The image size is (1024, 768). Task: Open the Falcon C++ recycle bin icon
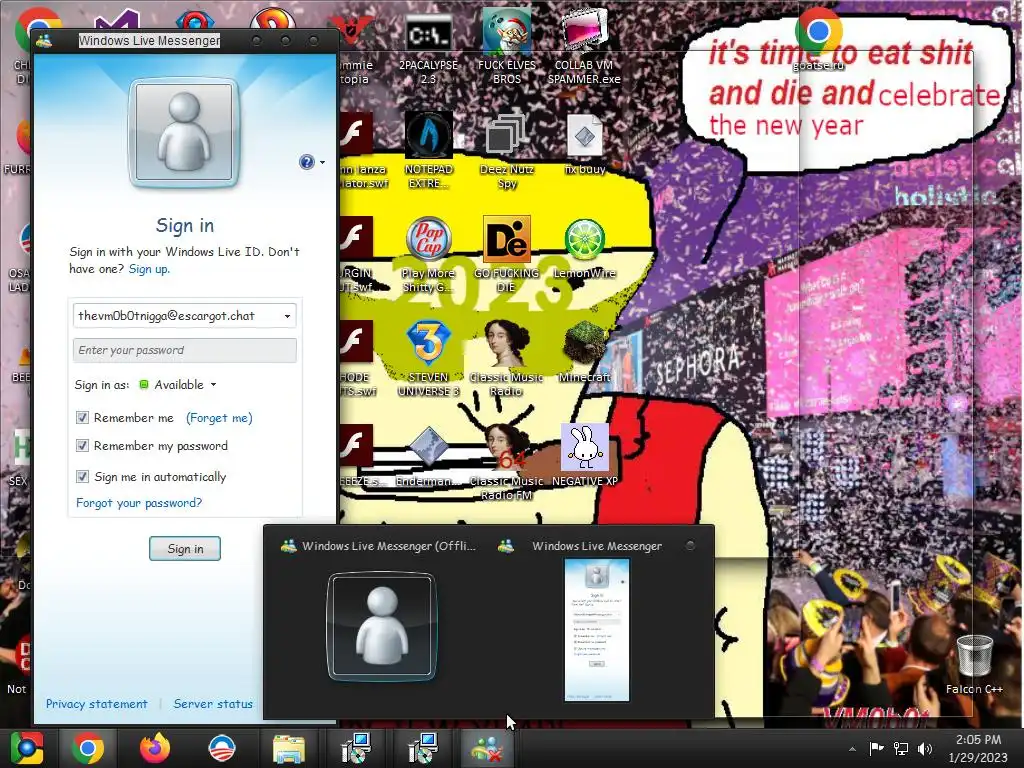(974, 665)
